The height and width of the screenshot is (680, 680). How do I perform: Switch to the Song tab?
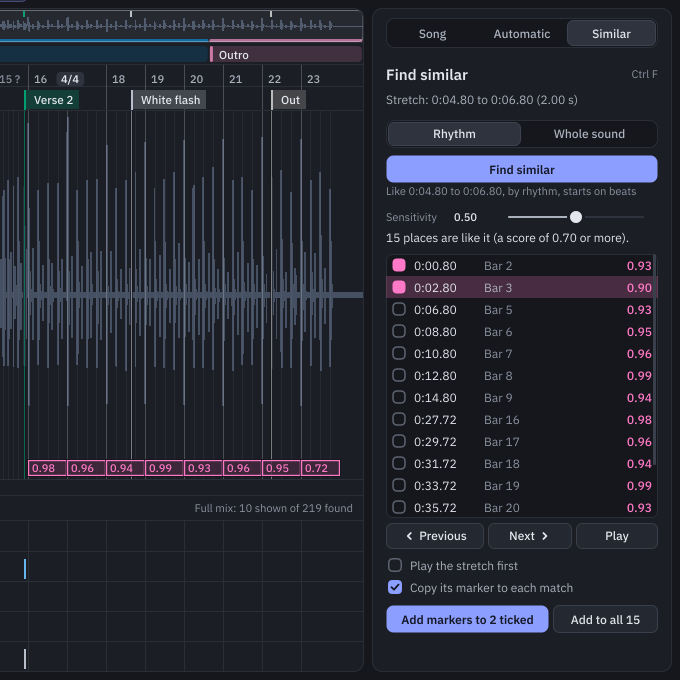click(x=432, y=33)
